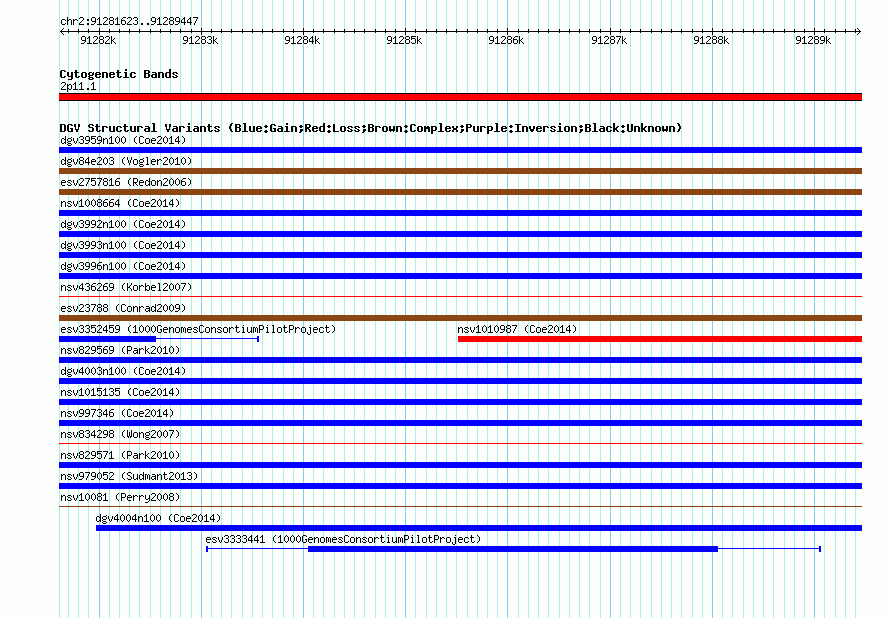Click the thick blue bar of esv3333441
Screen dimensions: 890x618
click(x=513, y=549)
